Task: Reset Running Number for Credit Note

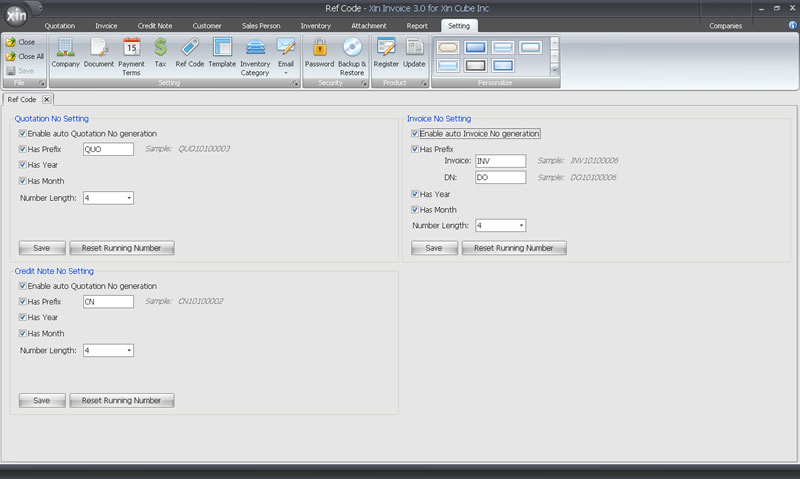Action: click(x=121, y=400)
